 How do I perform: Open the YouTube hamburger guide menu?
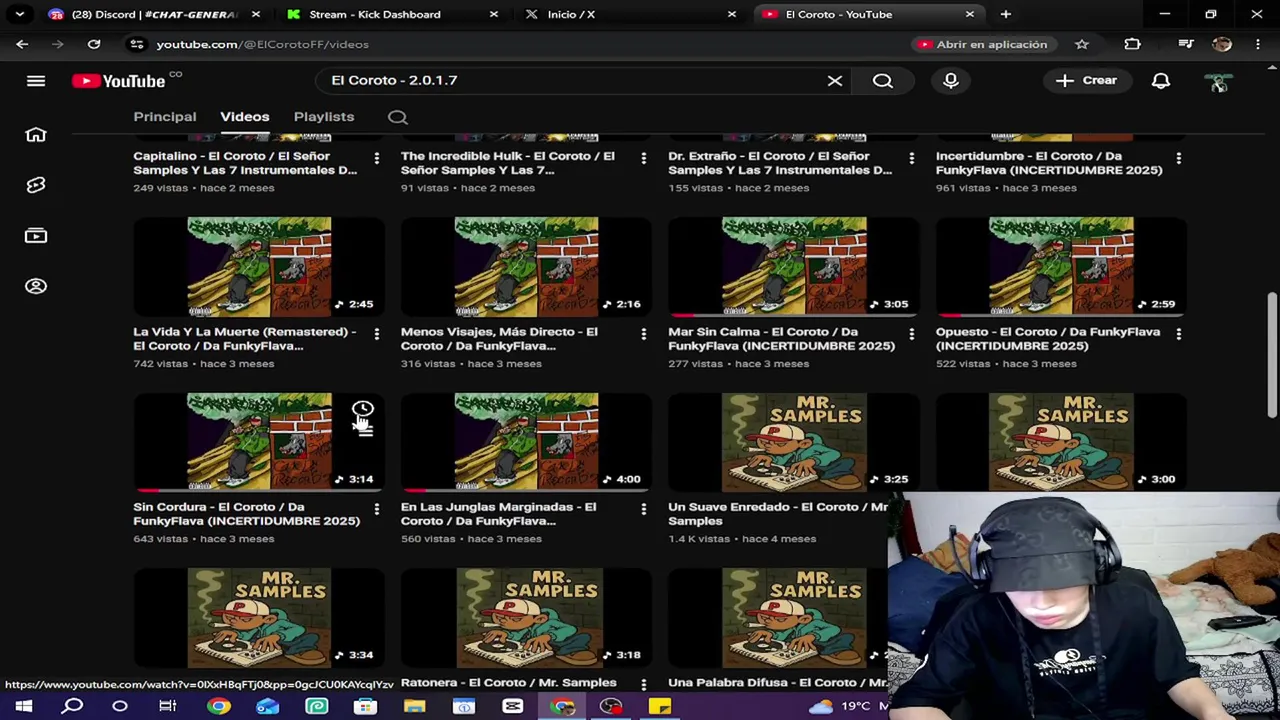click(36, 81)
